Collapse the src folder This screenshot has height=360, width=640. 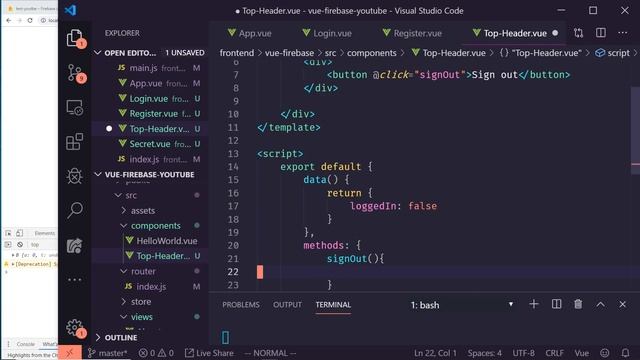(x=118, y=195)
